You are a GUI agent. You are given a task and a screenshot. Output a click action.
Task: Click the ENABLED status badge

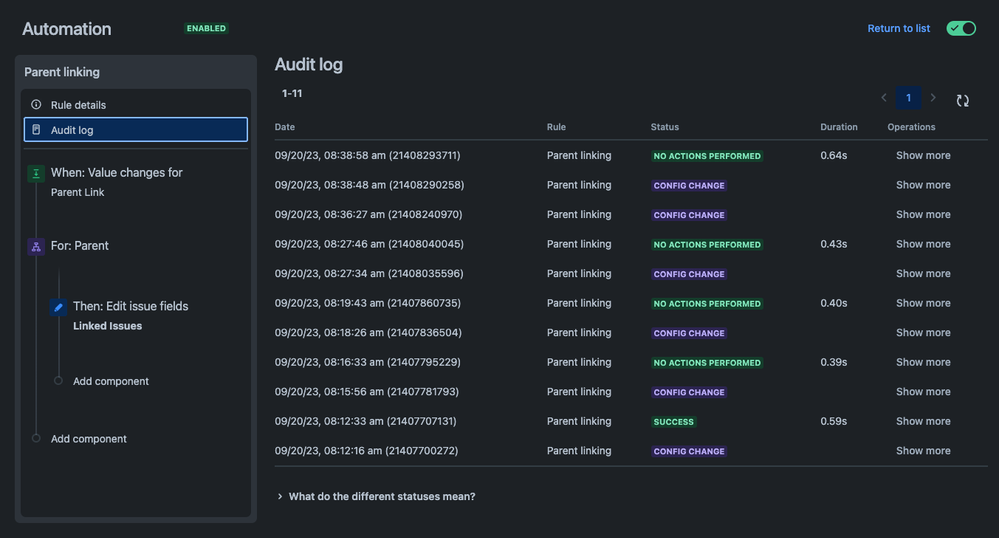point(206,28)
